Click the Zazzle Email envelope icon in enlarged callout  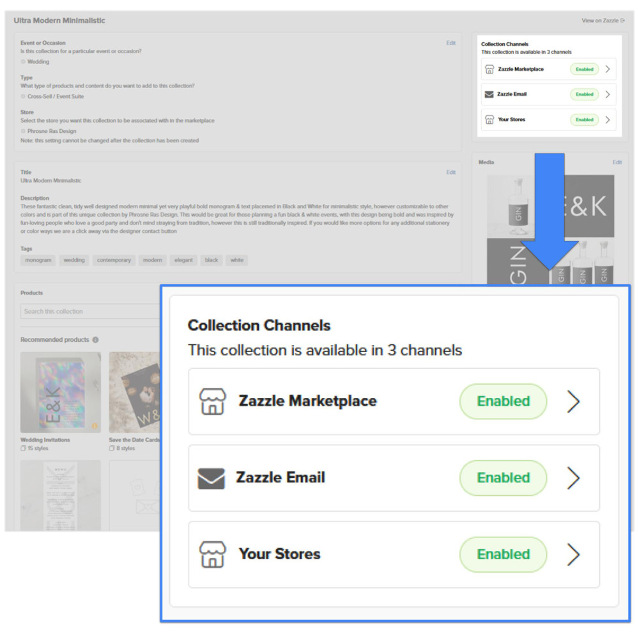point(211,478)
